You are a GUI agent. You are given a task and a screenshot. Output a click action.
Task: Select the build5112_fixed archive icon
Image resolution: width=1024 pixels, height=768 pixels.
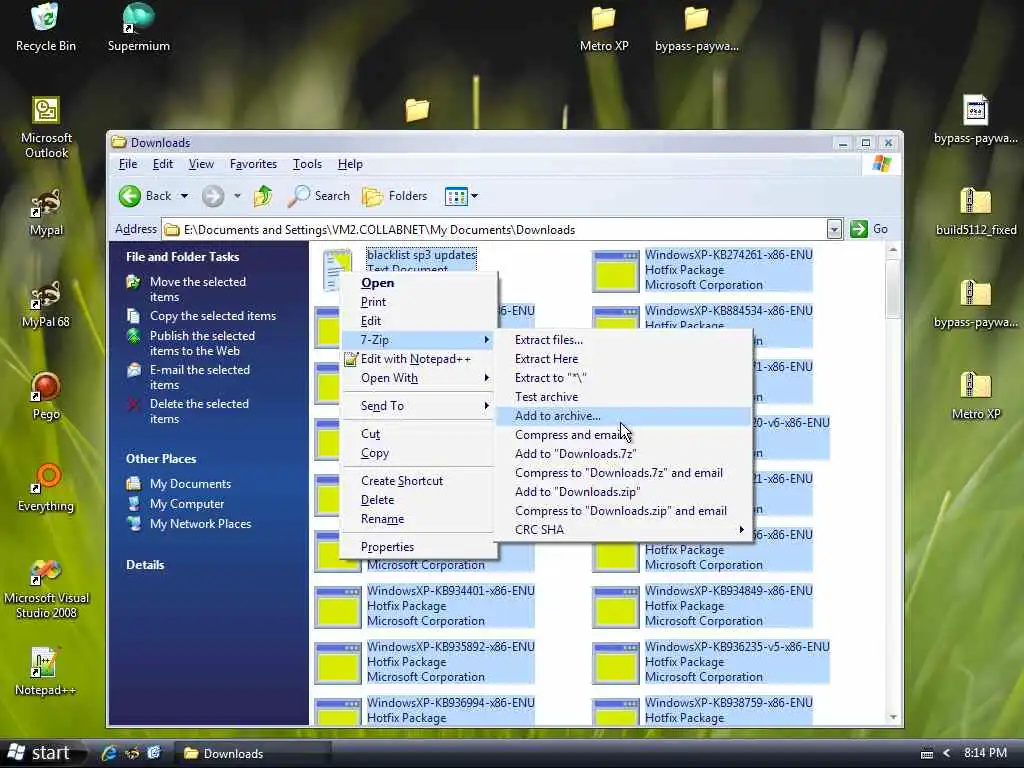tap(976, 212)
